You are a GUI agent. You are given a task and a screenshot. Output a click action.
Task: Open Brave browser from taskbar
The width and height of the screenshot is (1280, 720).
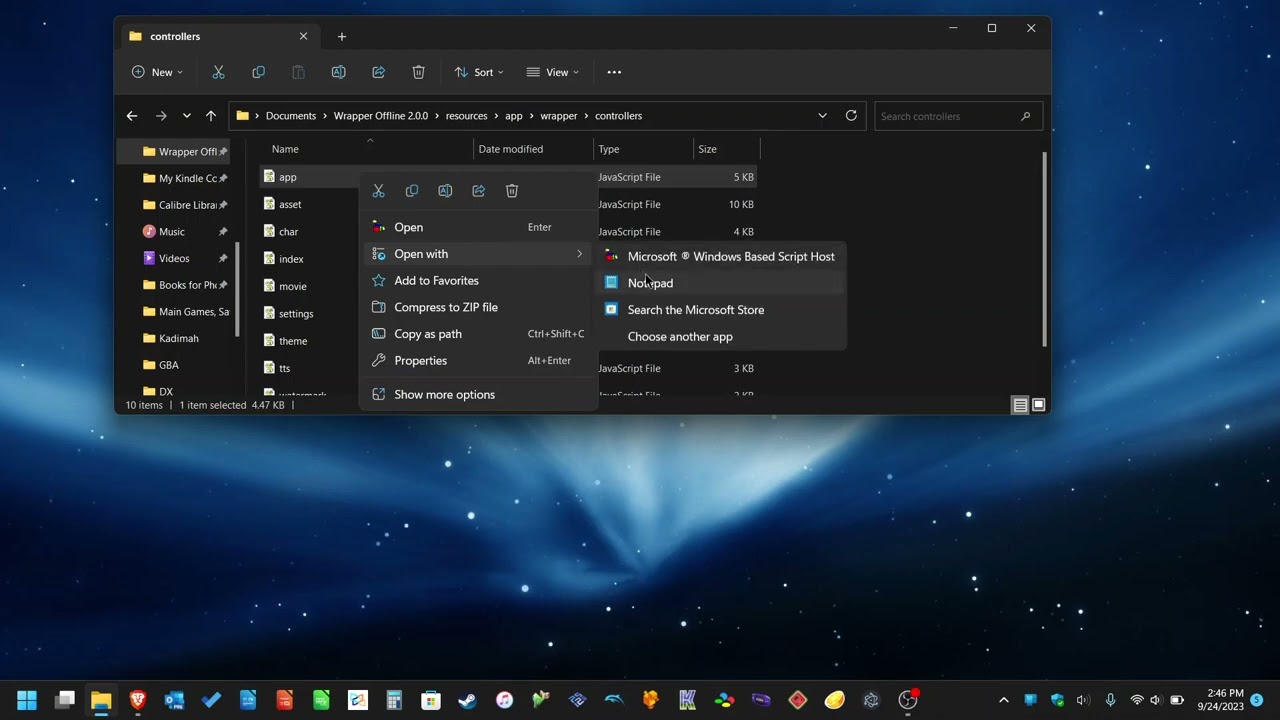pyautogui.click(x=138, y=700)
